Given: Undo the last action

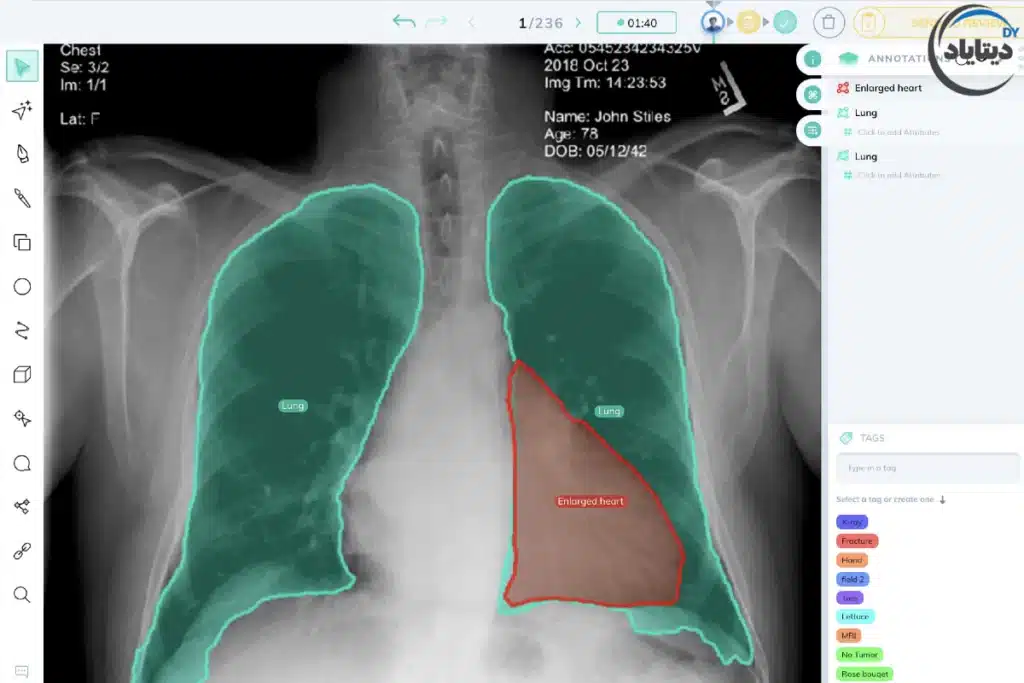Looking at the screenshot, I should pyautogui.click(x=403, y=22).
